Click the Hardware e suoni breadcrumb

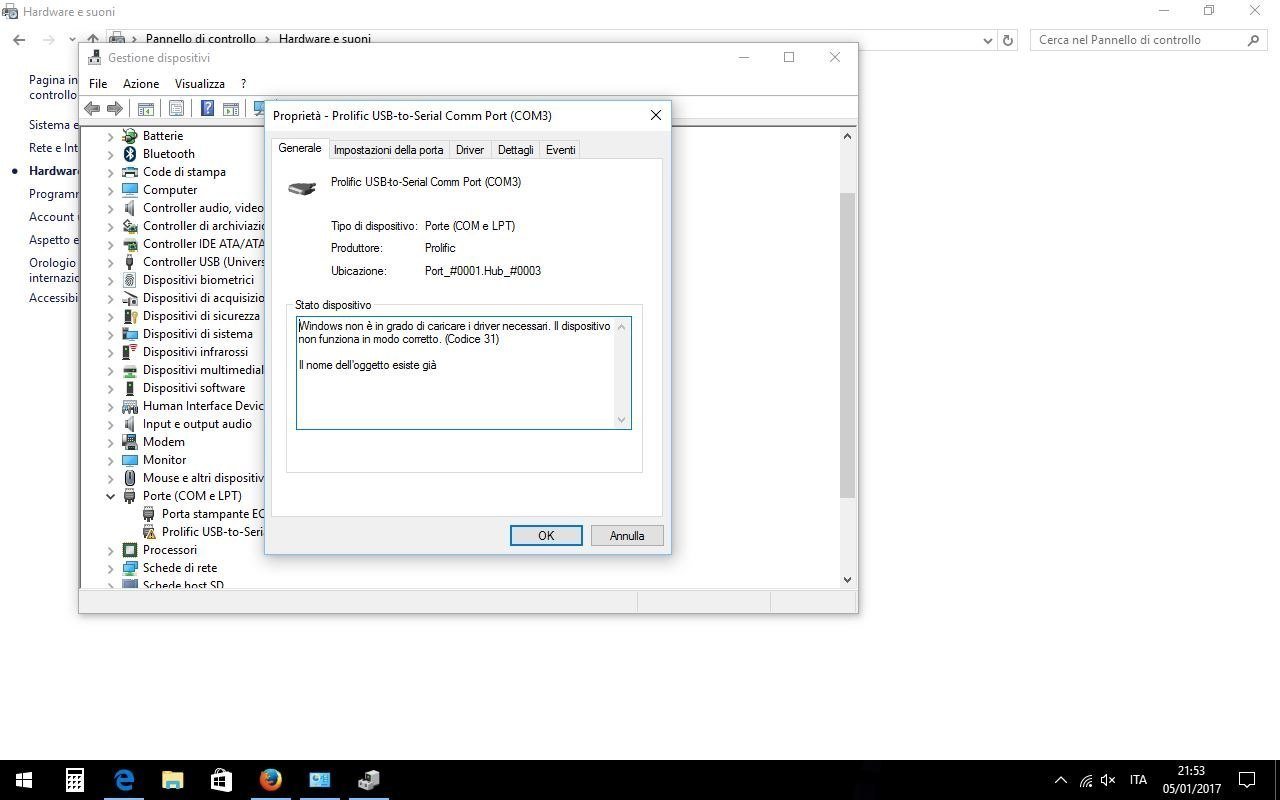coord(325,39)
